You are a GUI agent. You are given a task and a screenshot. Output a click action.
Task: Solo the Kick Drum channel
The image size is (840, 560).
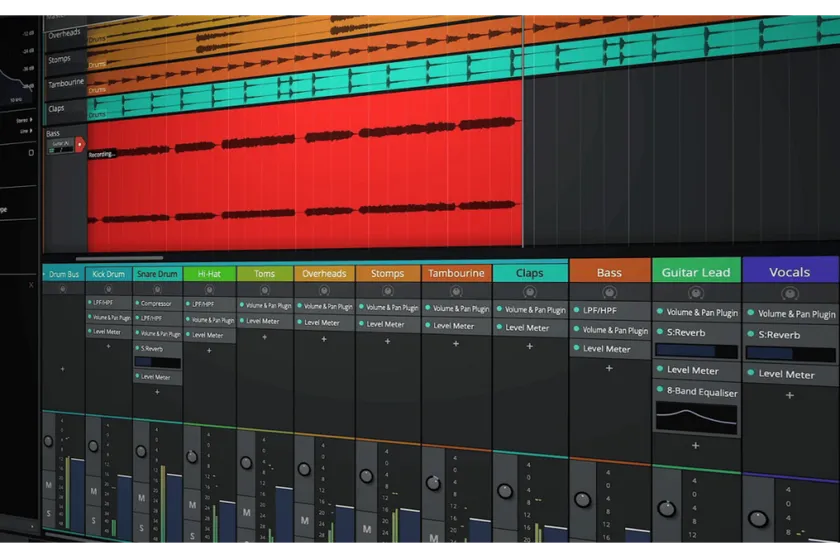pos(94,520)
